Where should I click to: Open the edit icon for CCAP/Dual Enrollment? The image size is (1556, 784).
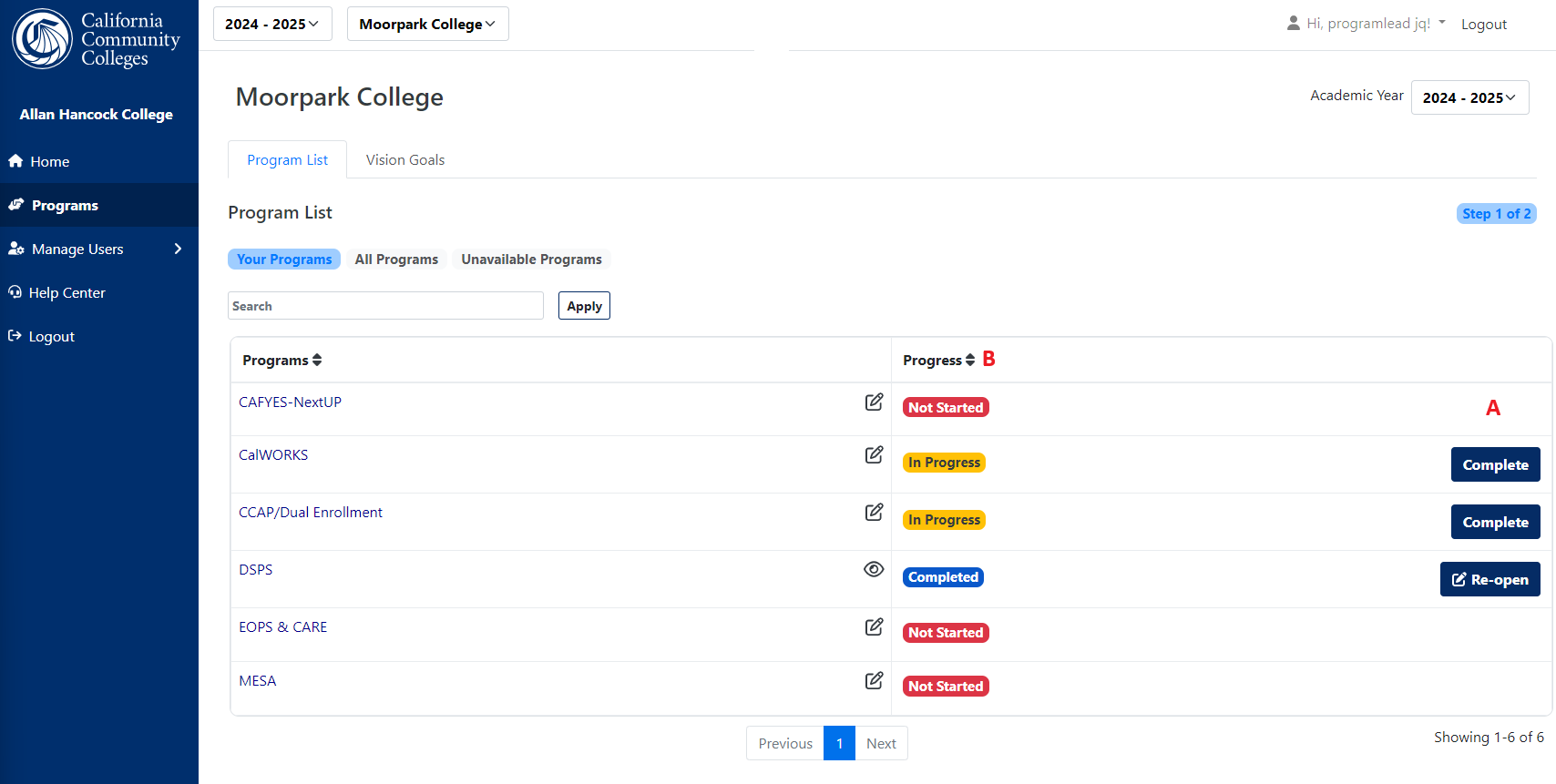874,512
